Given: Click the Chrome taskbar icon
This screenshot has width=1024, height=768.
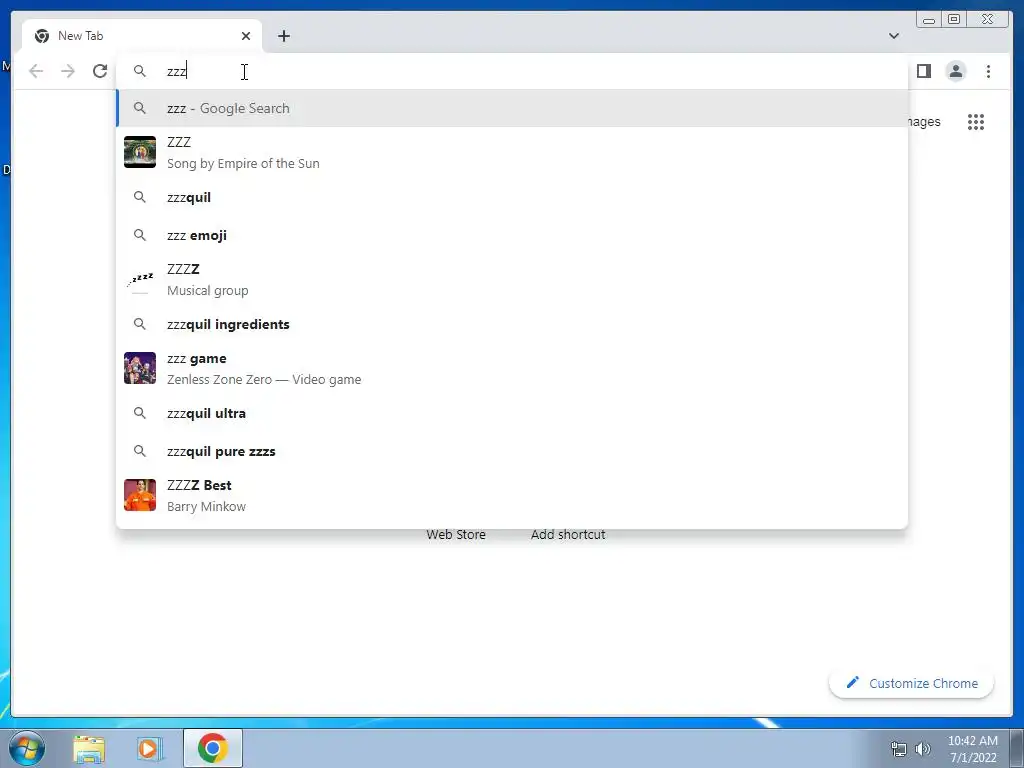Looking at the screenshot, I should point(213,748).
